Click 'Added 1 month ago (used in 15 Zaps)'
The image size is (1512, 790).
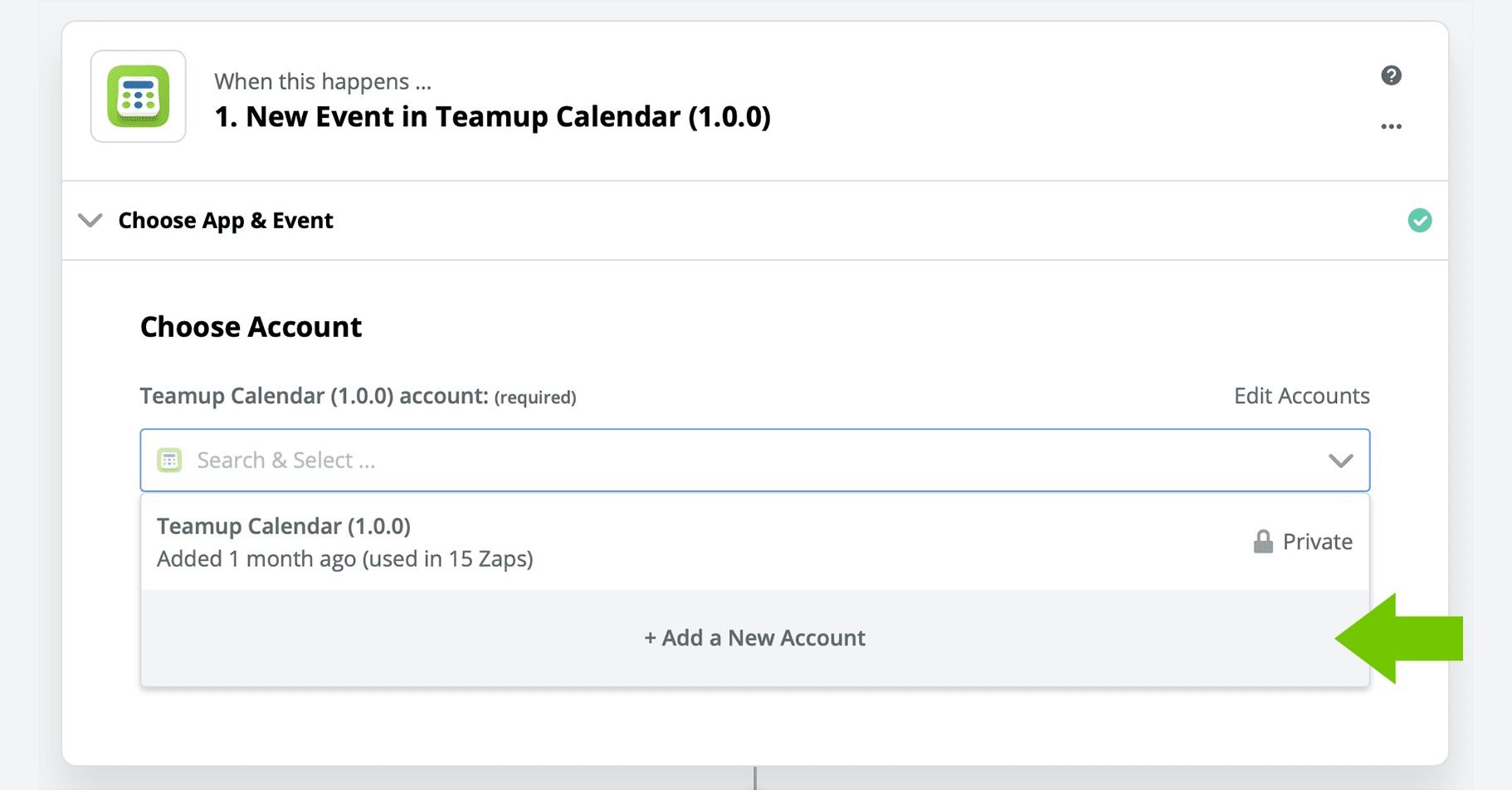point(345,559)
